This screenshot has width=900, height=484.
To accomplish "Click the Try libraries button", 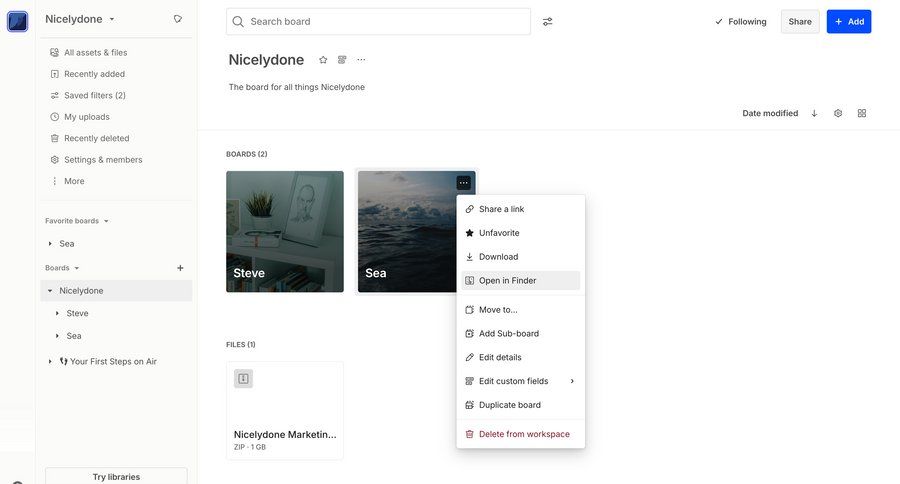I will [116, 476].
